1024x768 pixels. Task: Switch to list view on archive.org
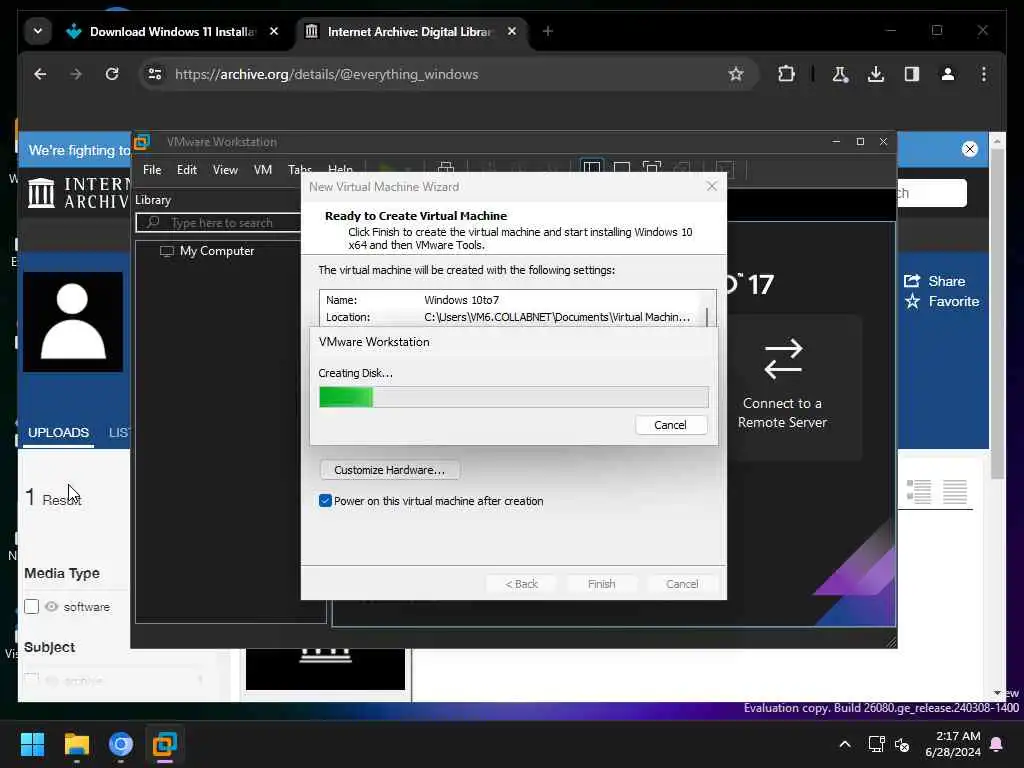coord(919,491)
